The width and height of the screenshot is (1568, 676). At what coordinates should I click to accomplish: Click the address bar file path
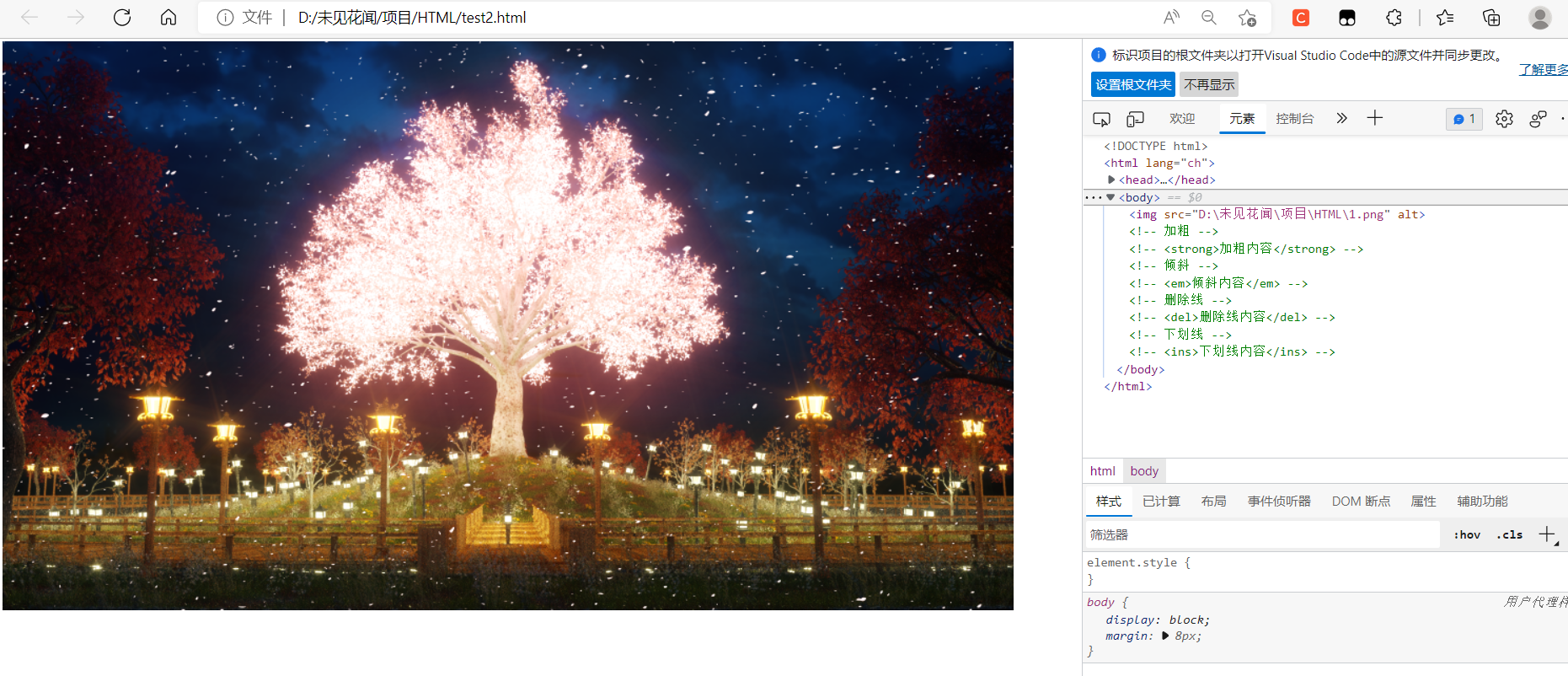pos(412,18)
